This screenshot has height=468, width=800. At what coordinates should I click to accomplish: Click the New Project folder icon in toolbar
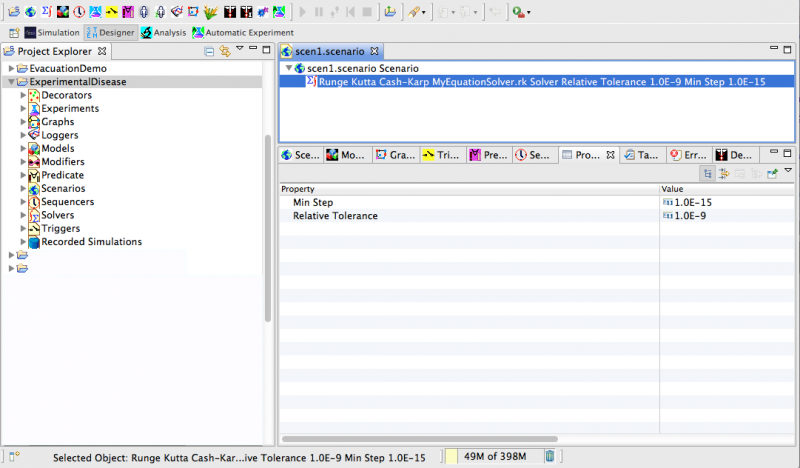14,11
